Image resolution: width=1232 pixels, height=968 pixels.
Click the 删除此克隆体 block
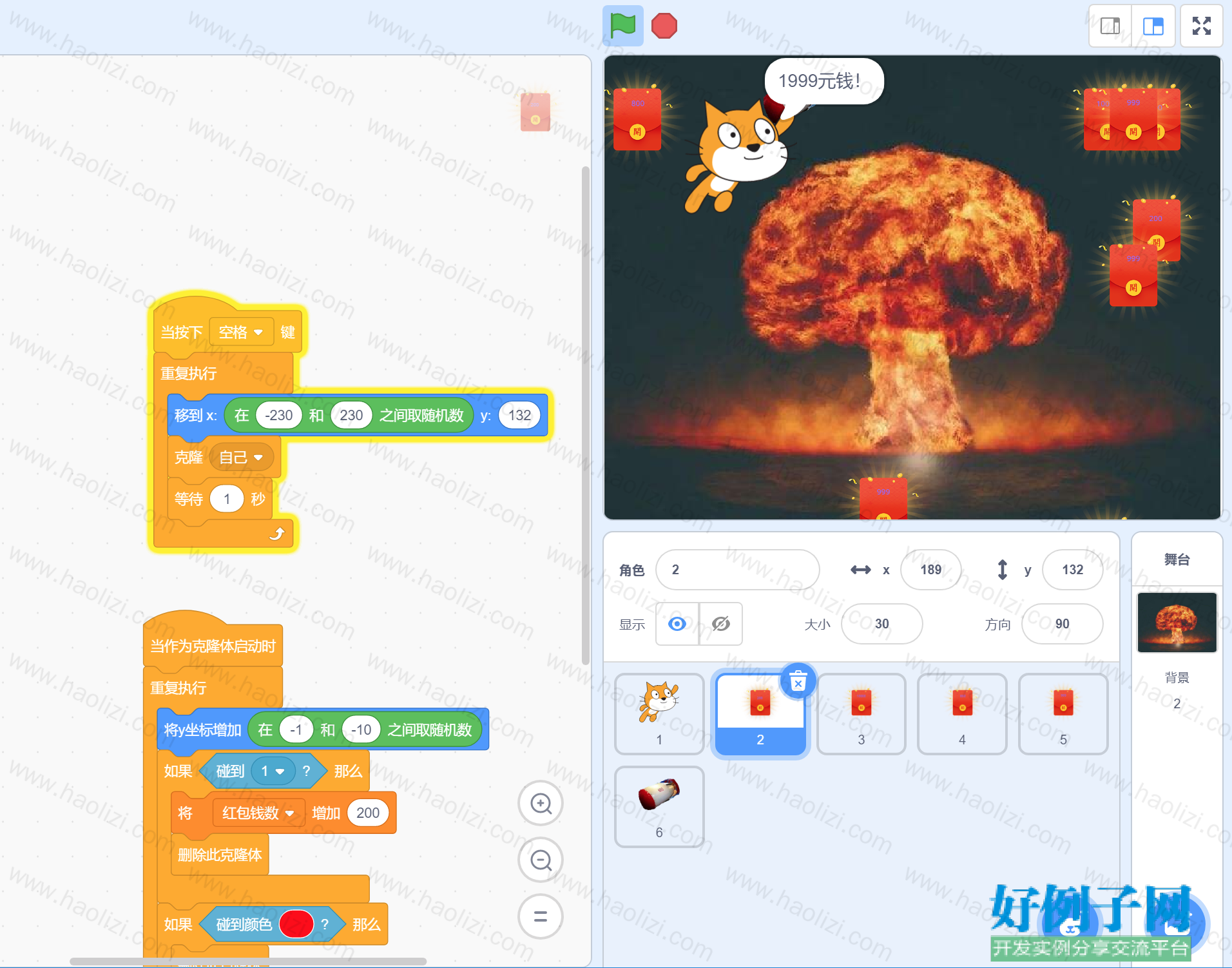(x=220, y=855)
